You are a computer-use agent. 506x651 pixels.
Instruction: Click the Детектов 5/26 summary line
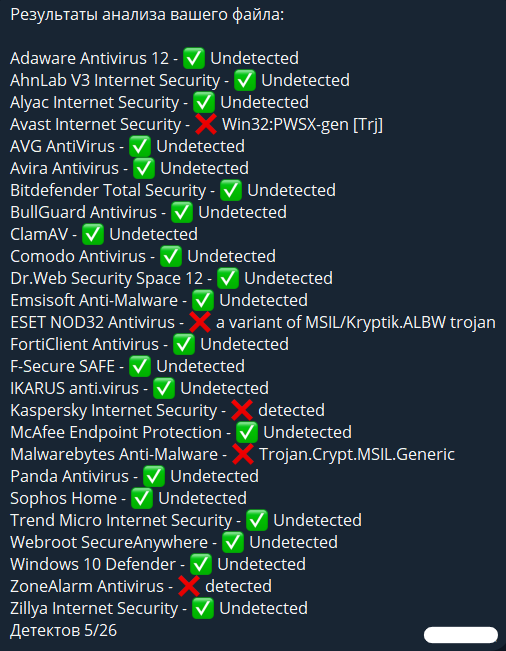pos(64,631)
